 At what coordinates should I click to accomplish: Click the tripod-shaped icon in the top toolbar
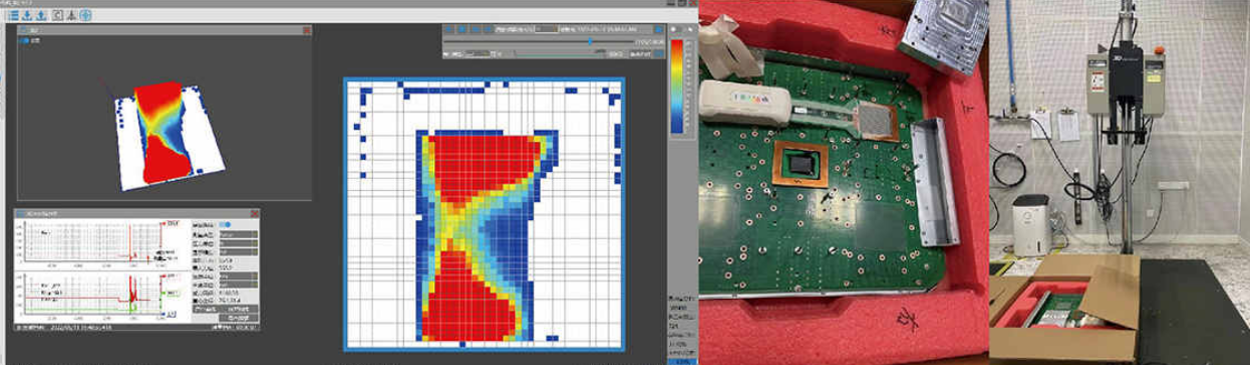pyautogui.click(x=71, y=16)
